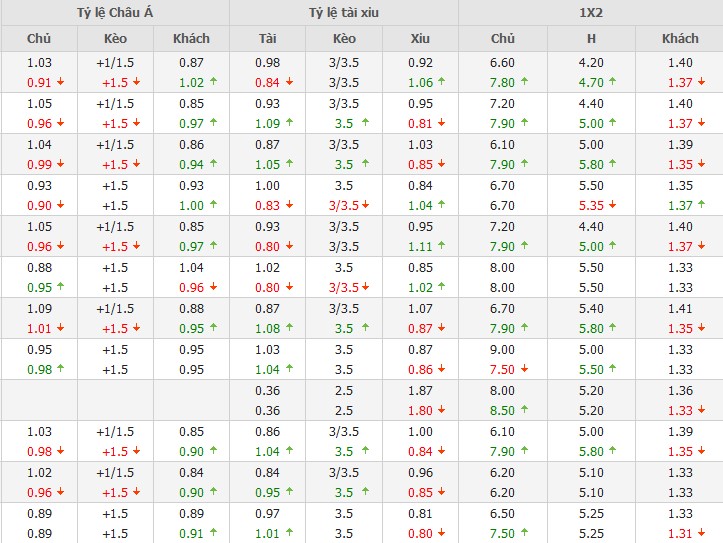
Task: Select the Tỷ lệ tài xiu header
Action: 343,13
